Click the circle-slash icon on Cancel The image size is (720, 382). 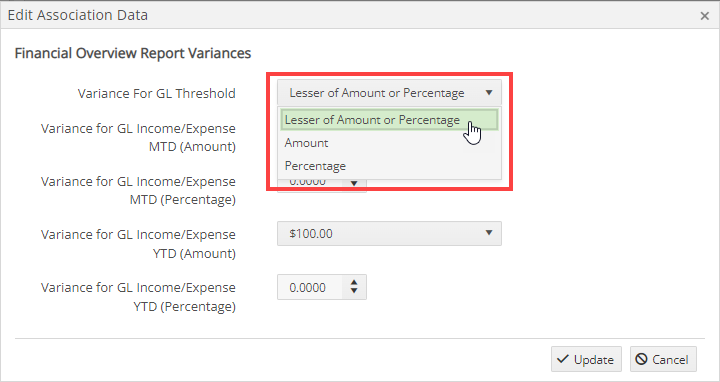coord(641,359)
